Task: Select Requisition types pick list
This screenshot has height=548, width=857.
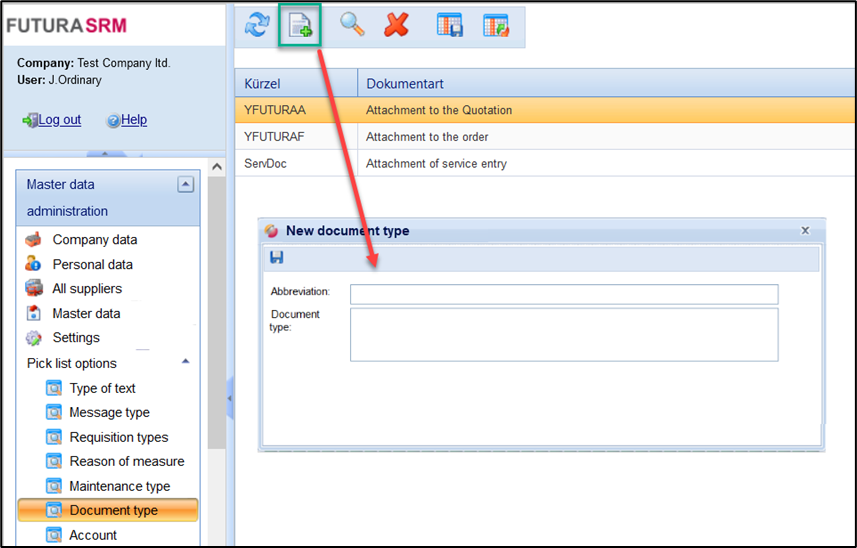Action: pos(118,437)
